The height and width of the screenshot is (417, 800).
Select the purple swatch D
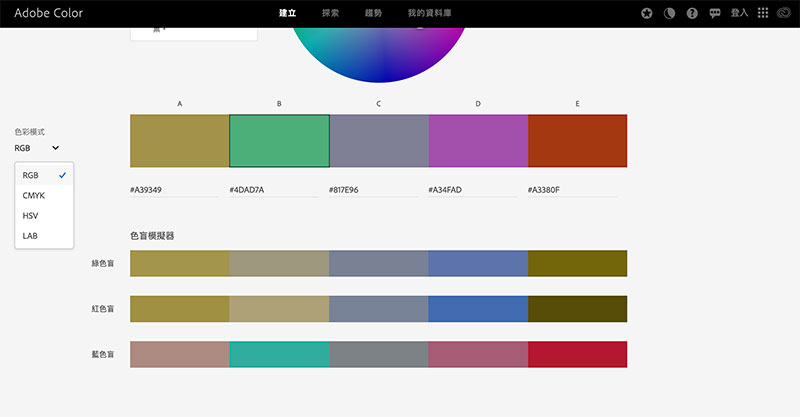click(x=478, y=141)
